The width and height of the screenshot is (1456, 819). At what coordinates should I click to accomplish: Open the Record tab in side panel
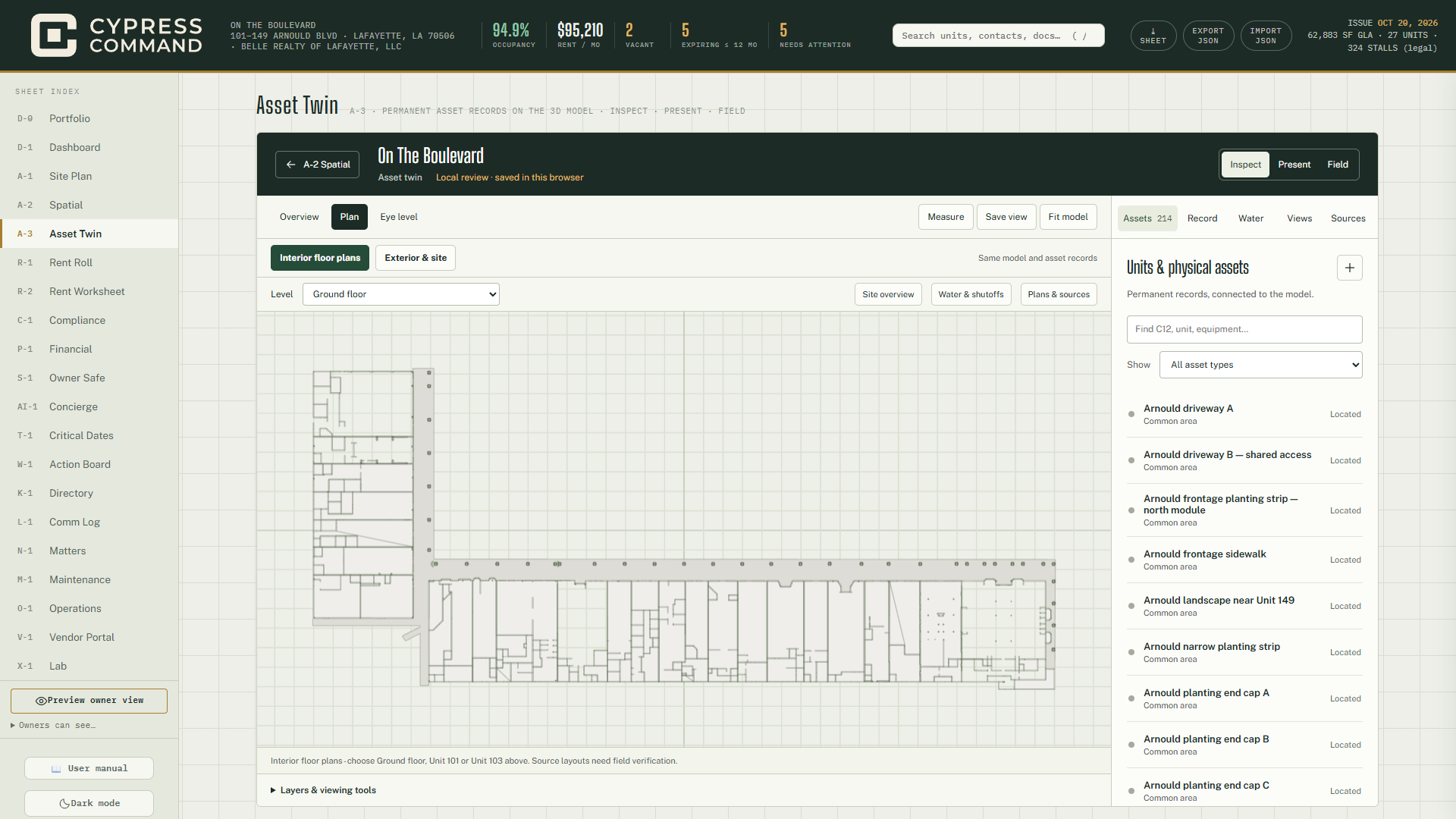coord(1202,218)
